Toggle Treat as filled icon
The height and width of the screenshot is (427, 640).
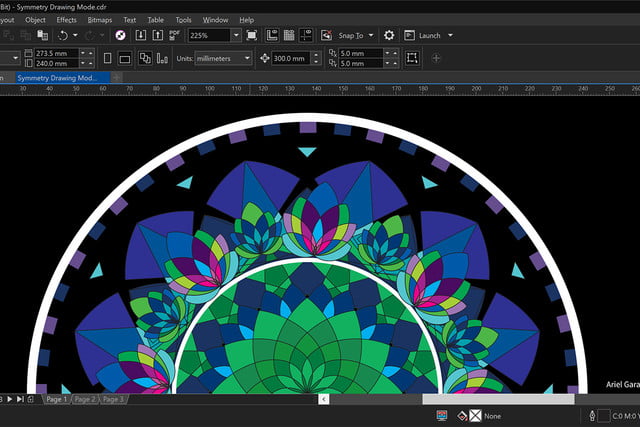click(412, 58)
